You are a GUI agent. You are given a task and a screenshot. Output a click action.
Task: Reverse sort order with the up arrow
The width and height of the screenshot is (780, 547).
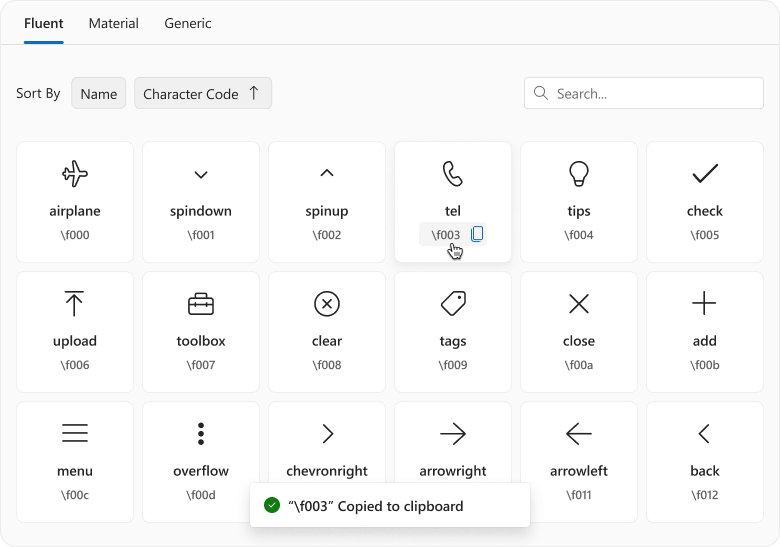pyautogui.click(x=254, y=93)
